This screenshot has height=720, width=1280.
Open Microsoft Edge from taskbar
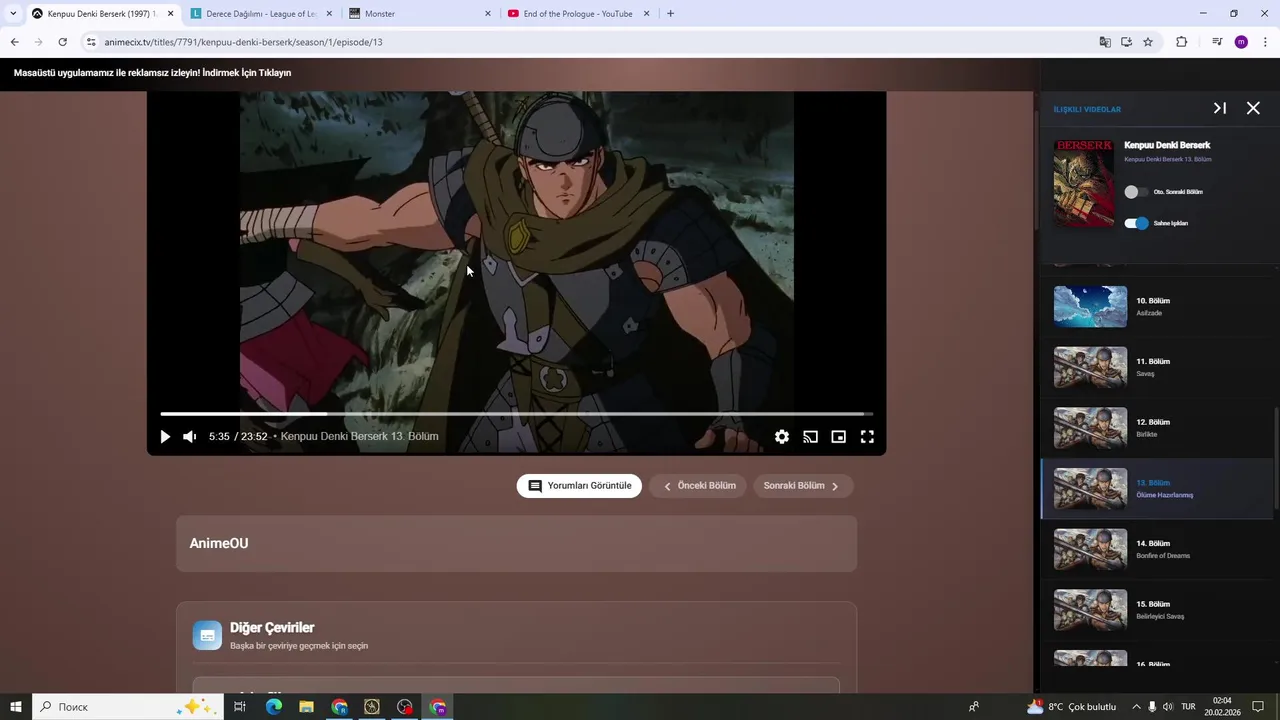click(273, 707)
